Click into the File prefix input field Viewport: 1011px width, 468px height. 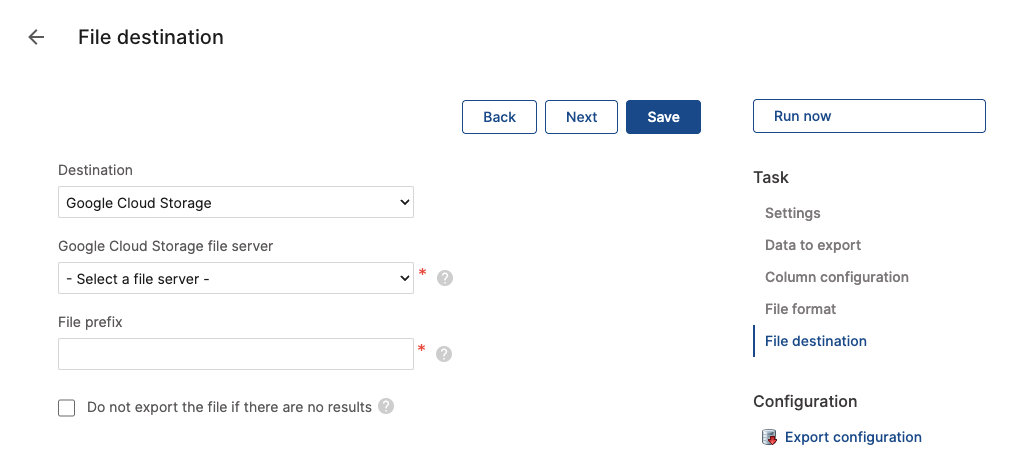tap(235, 354)
